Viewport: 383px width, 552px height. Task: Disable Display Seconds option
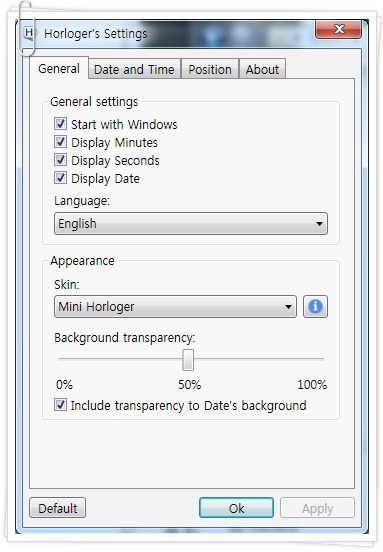(60, 160)
